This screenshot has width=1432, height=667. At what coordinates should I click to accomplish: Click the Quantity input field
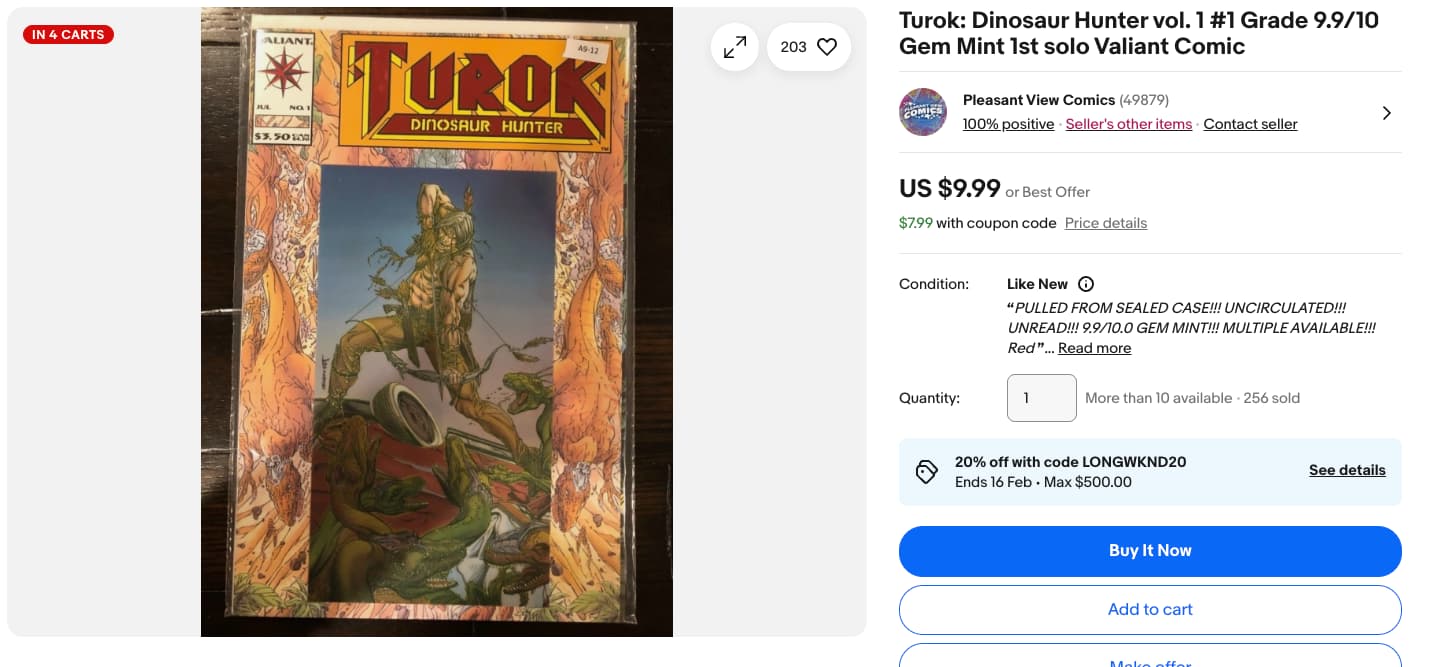pos(1042,398)
